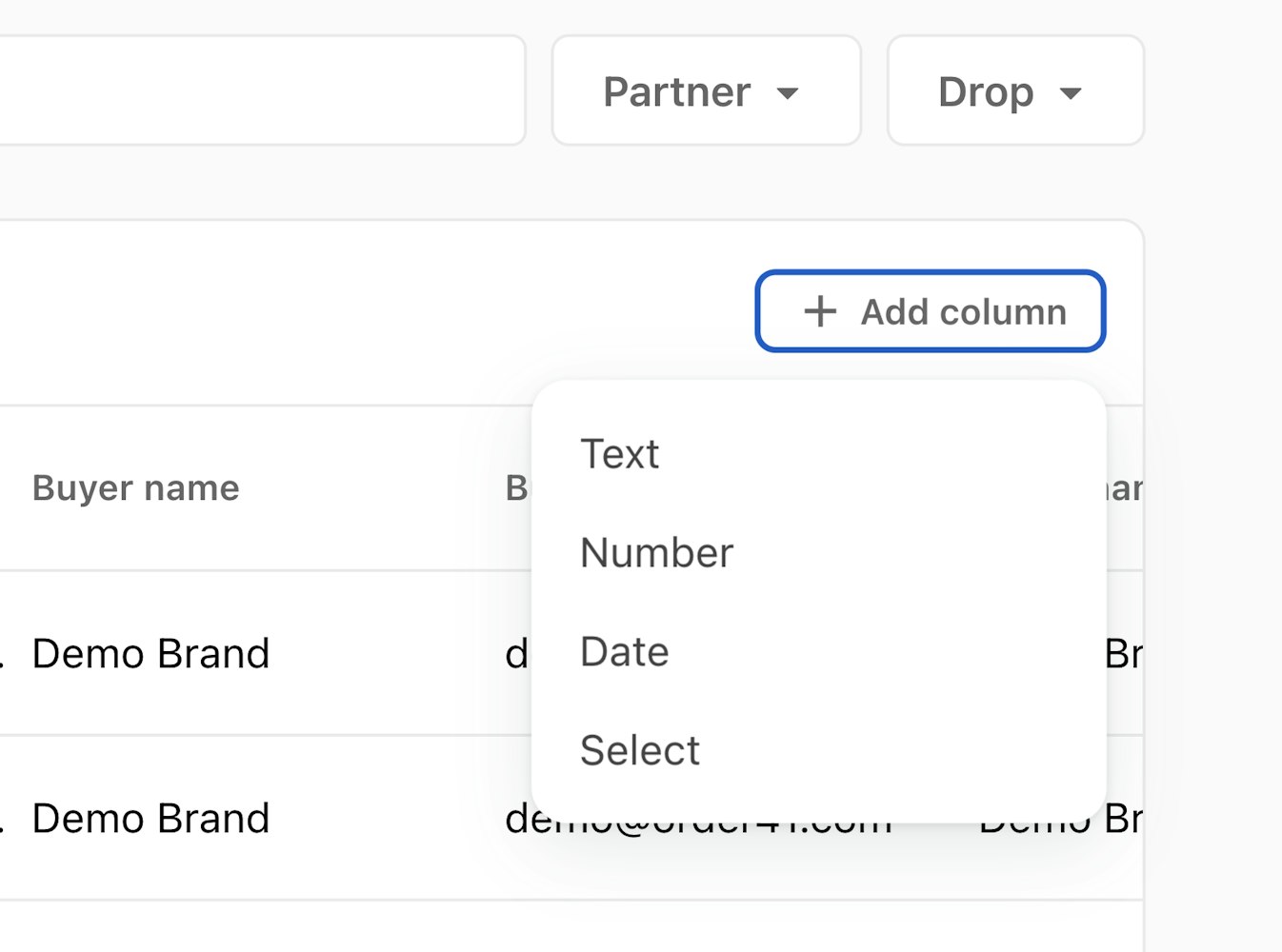Image resolution: width=1282 pixels, height=952 pixels.
Task: Click the second Demo Brand buyer name
Action: point(151,819)
